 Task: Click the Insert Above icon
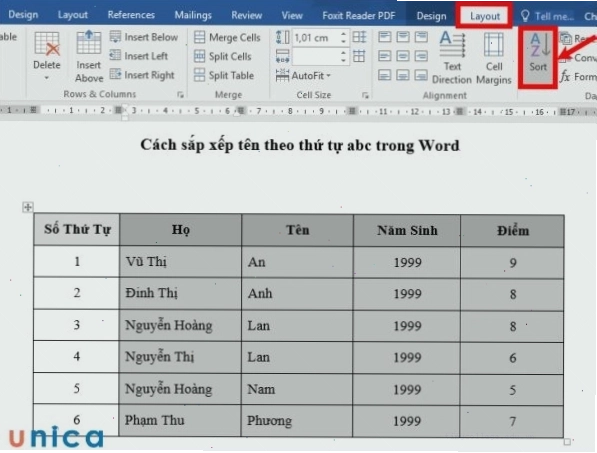89,43
